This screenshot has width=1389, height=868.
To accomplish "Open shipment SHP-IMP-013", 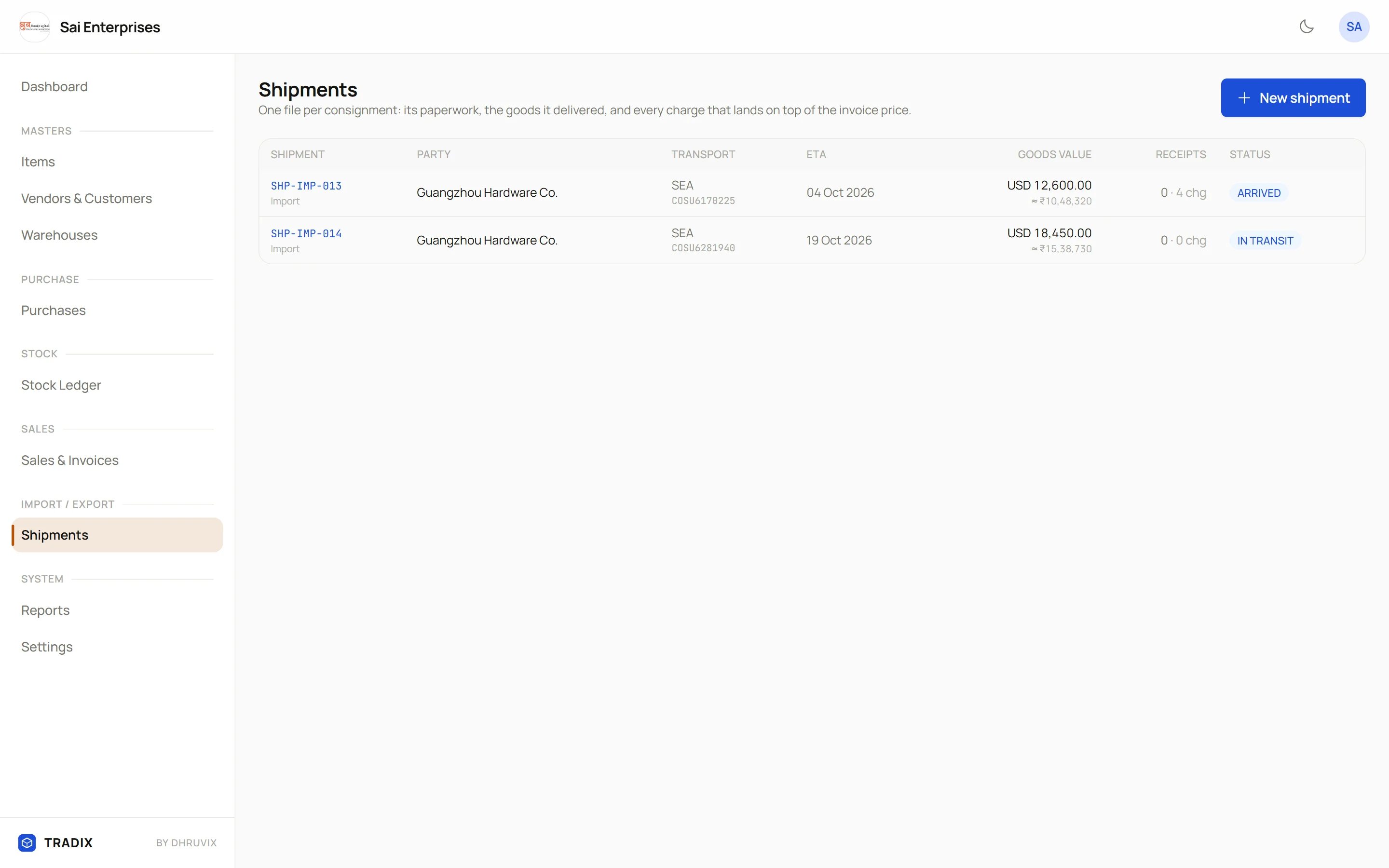I will 306,186.
